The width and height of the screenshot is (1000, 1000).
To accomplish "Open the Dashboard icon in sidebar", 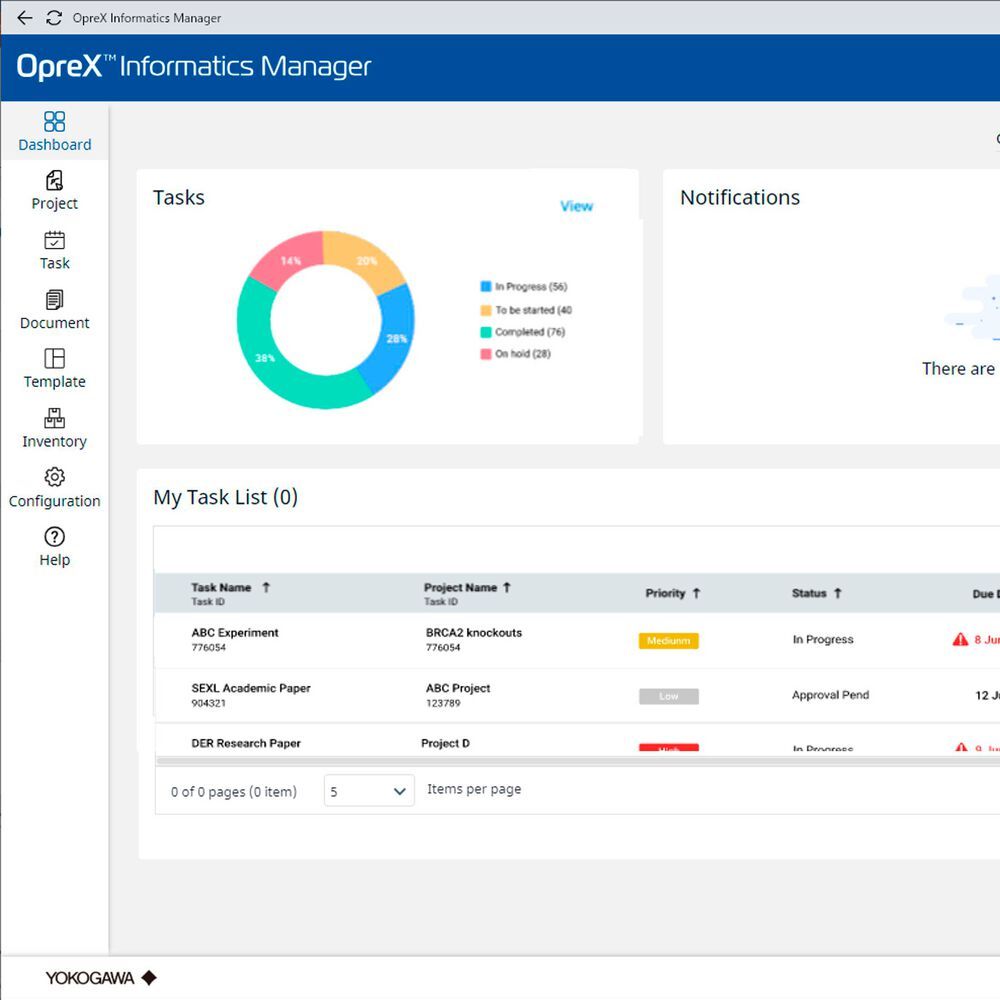I will coord(54,121).
